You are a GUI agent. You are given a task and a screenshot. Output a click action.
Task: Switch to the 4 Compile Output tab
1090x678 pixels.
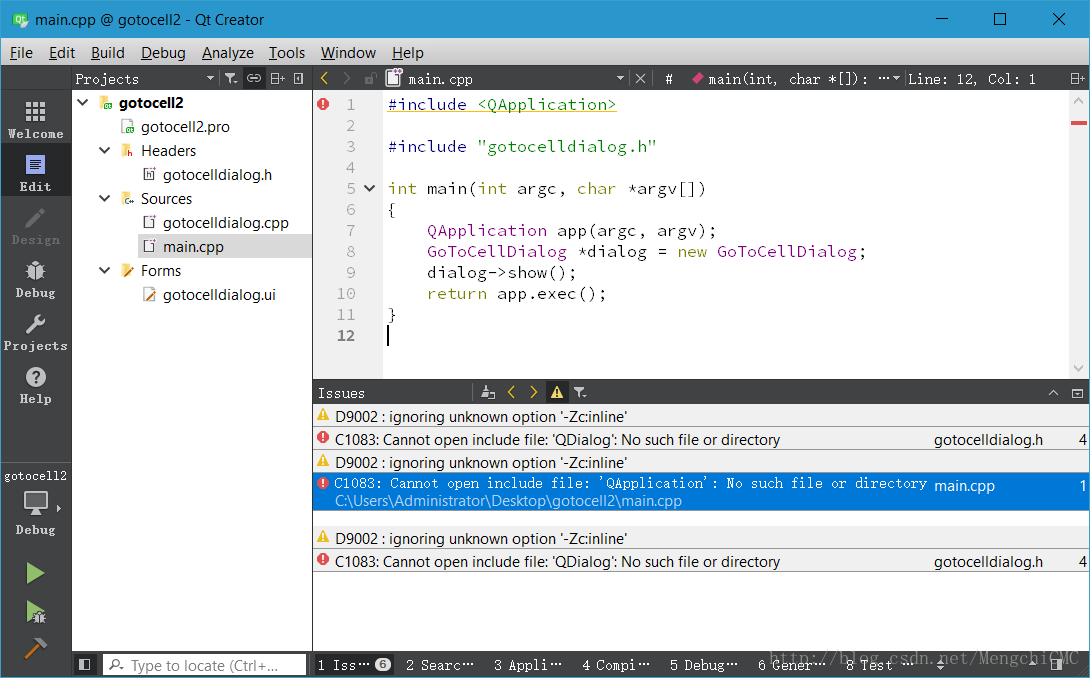[615, 665]
